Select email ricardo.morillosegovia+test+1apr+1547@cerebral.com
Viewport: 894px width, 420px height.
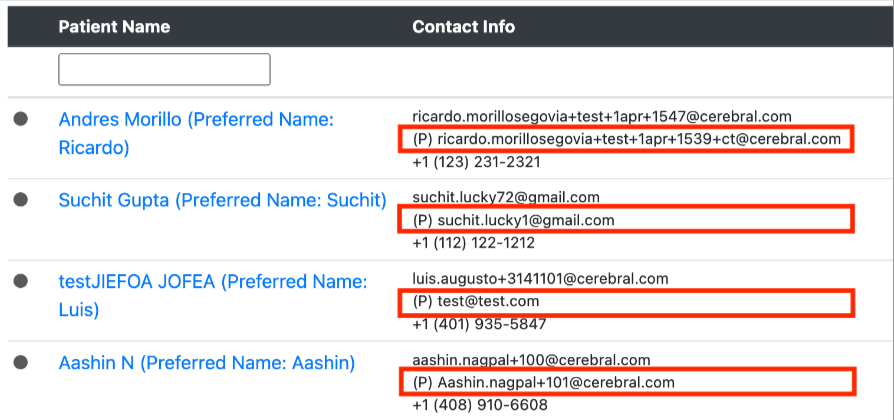[x=602, y=116]
